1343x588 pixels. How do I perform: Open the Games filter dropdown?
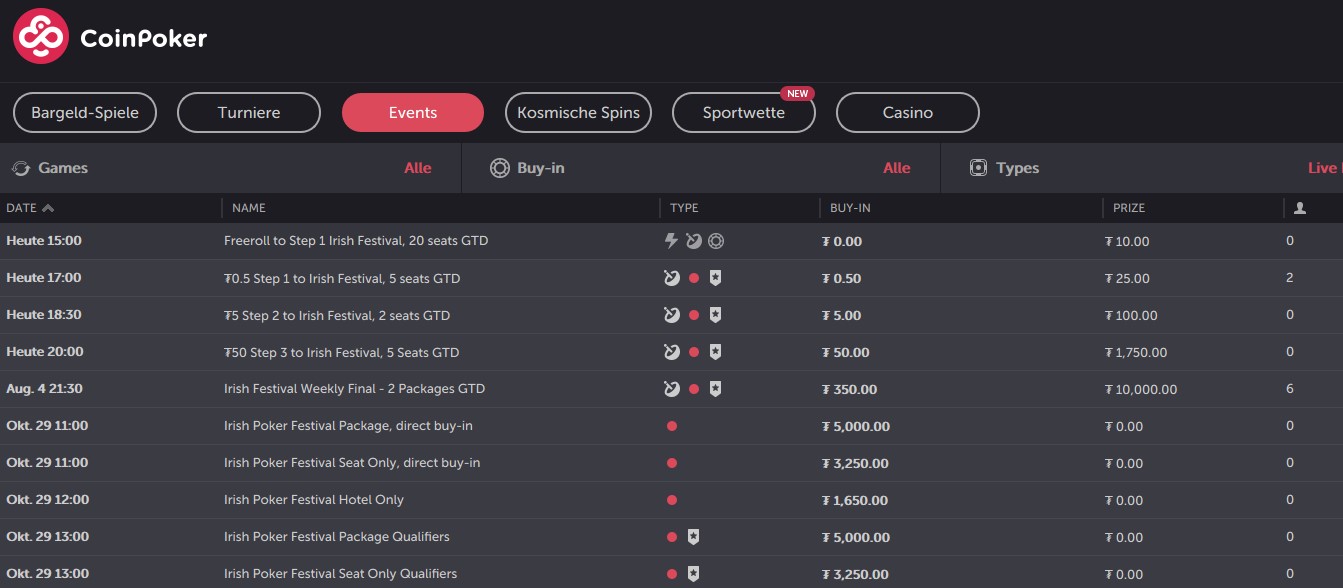coord(230,168)
